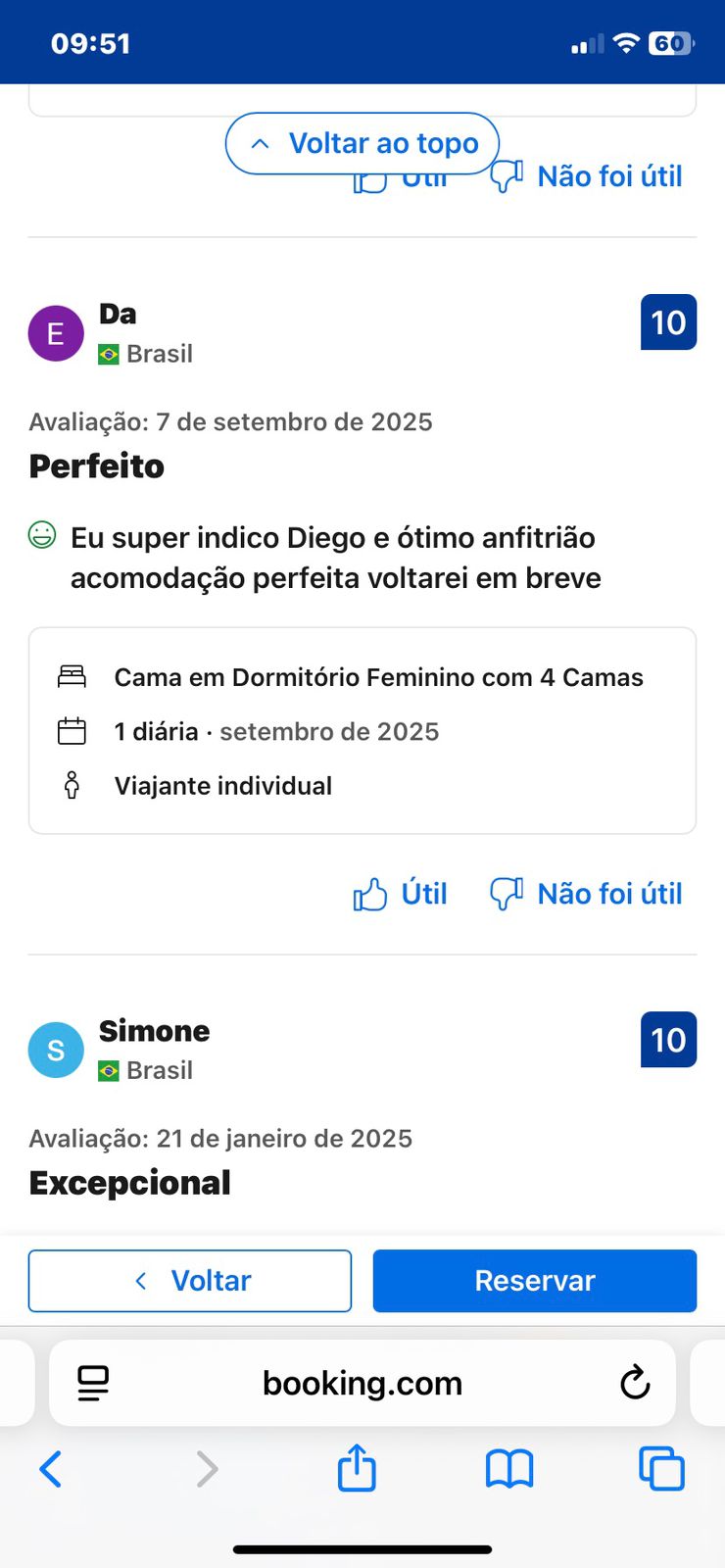This screenshot has height=1568, width=725.
Task: Tap booking.com address bar
Action: pyautogui.click(x=362, y=1383)
